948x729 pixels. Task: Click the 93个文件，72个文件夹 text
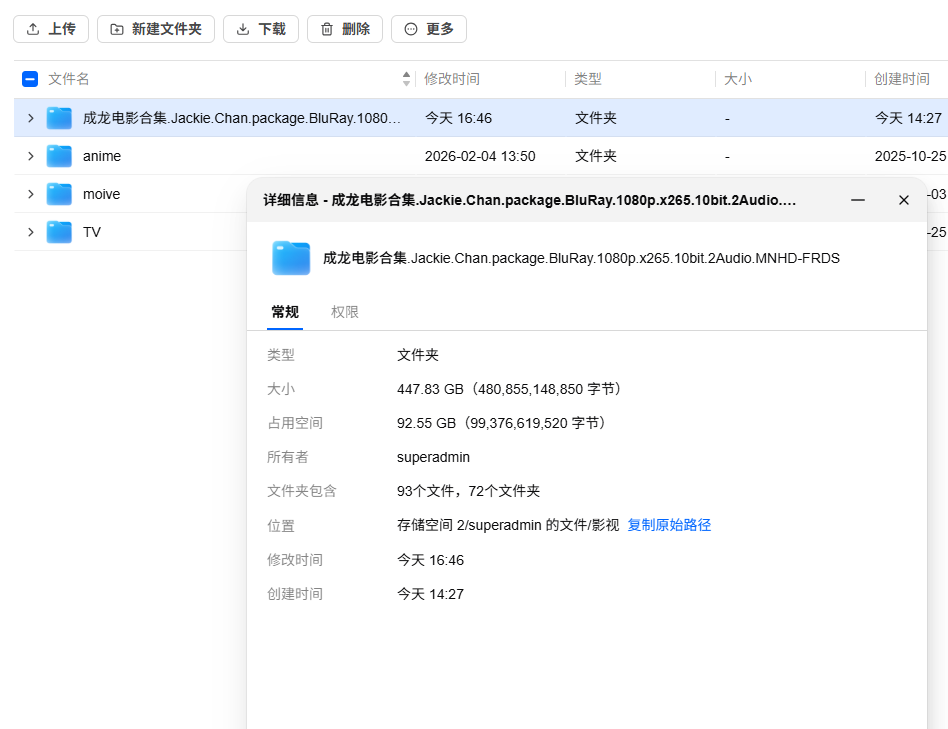(x=468, y=491)
